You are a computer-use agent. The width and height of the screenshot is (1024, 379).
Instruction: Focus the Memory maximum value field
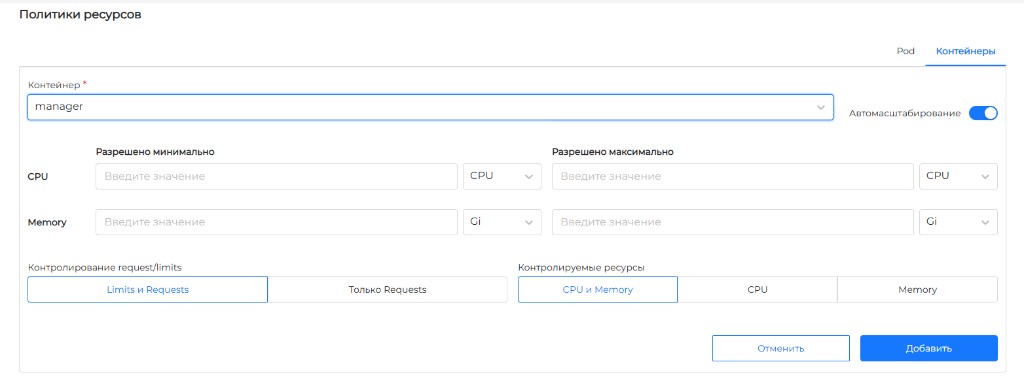point(733,222)
